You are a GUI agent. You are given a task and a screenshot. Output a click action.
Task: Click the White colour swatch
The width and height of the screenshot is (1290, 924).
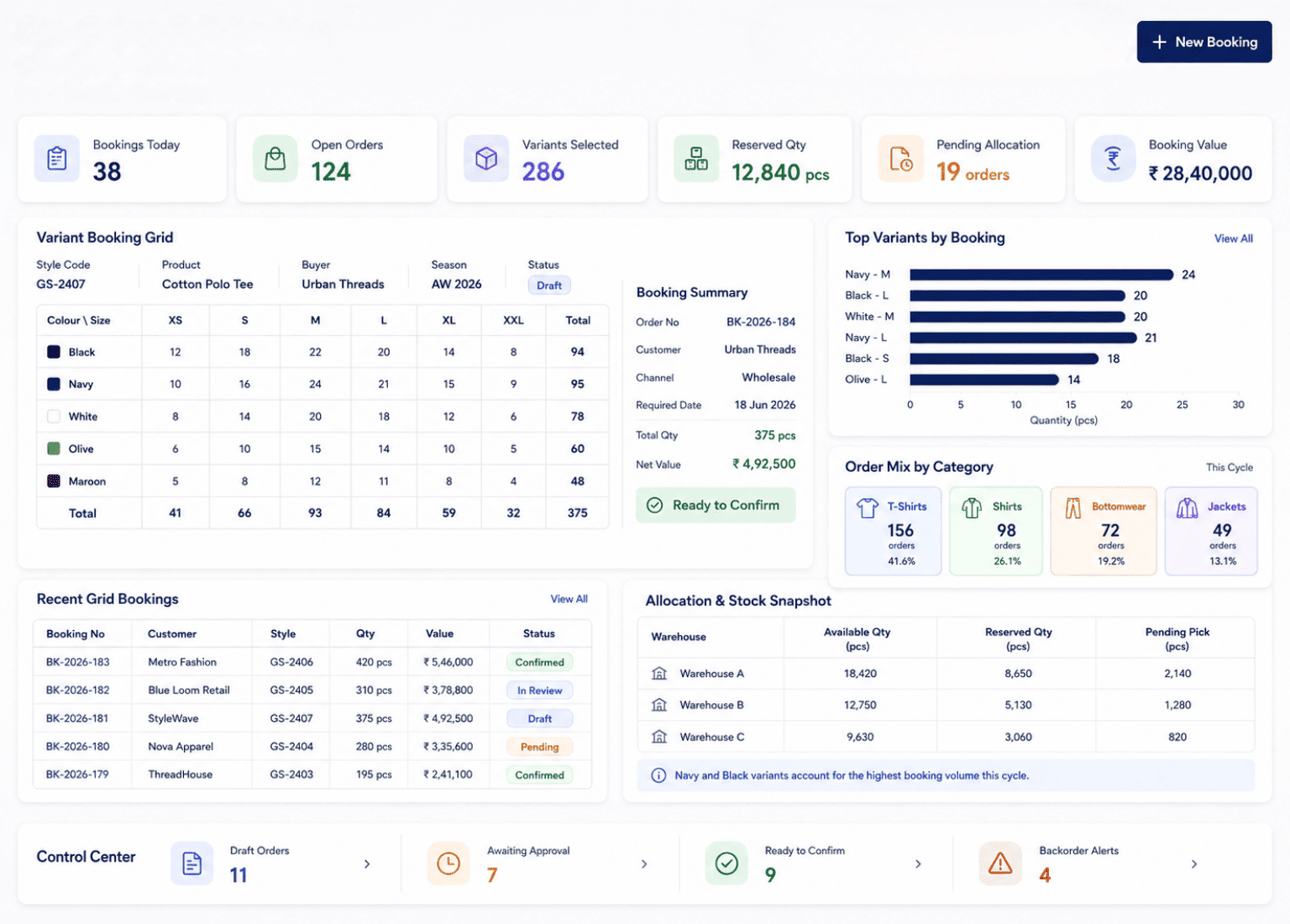(54, 416)
